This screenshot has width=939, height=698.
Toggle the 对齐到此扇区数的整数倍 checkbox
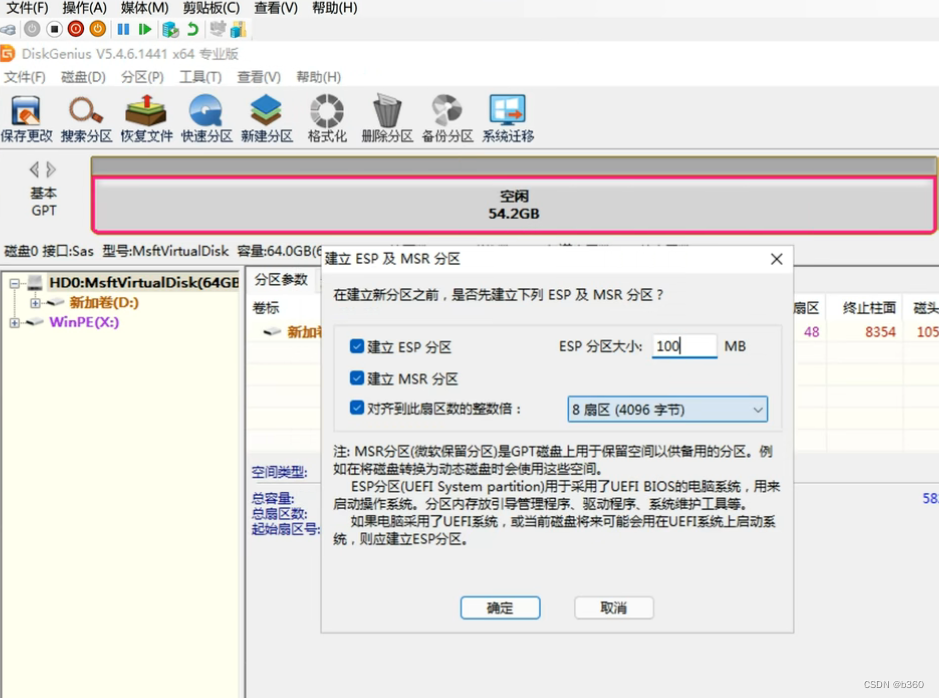coord(357,408)
